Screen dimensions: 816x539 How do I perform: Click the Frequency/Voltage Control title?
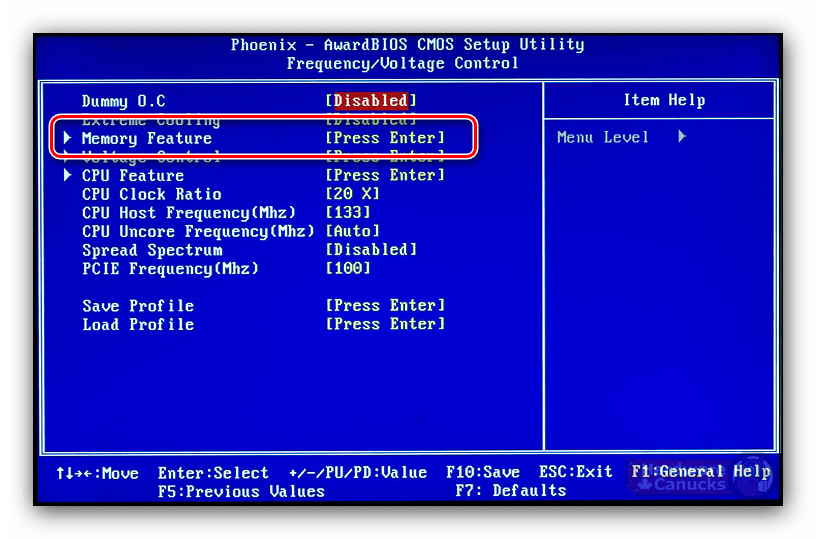tap(402, 63)
